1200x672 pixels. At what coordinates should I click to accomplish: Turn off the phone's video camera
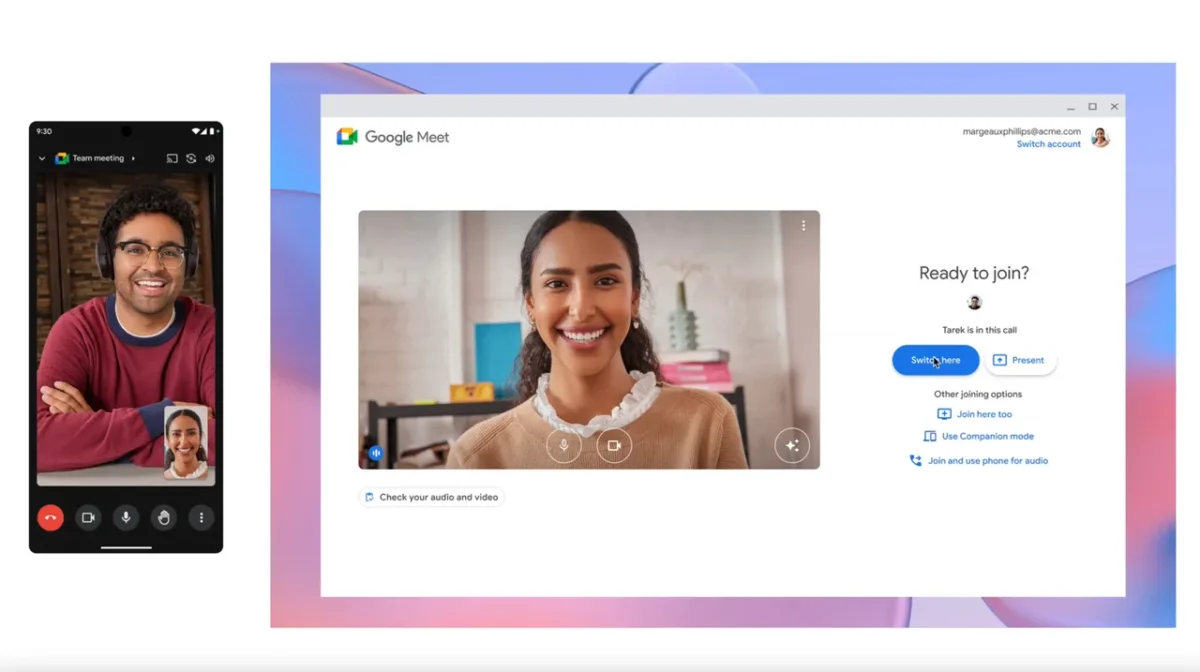coord(88,517)
